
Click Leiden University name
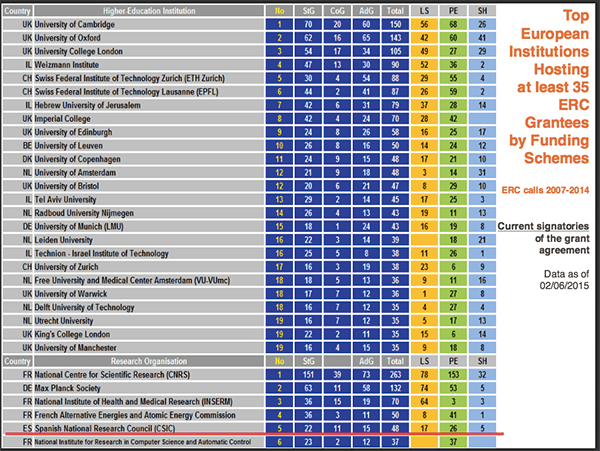point(64,240)
